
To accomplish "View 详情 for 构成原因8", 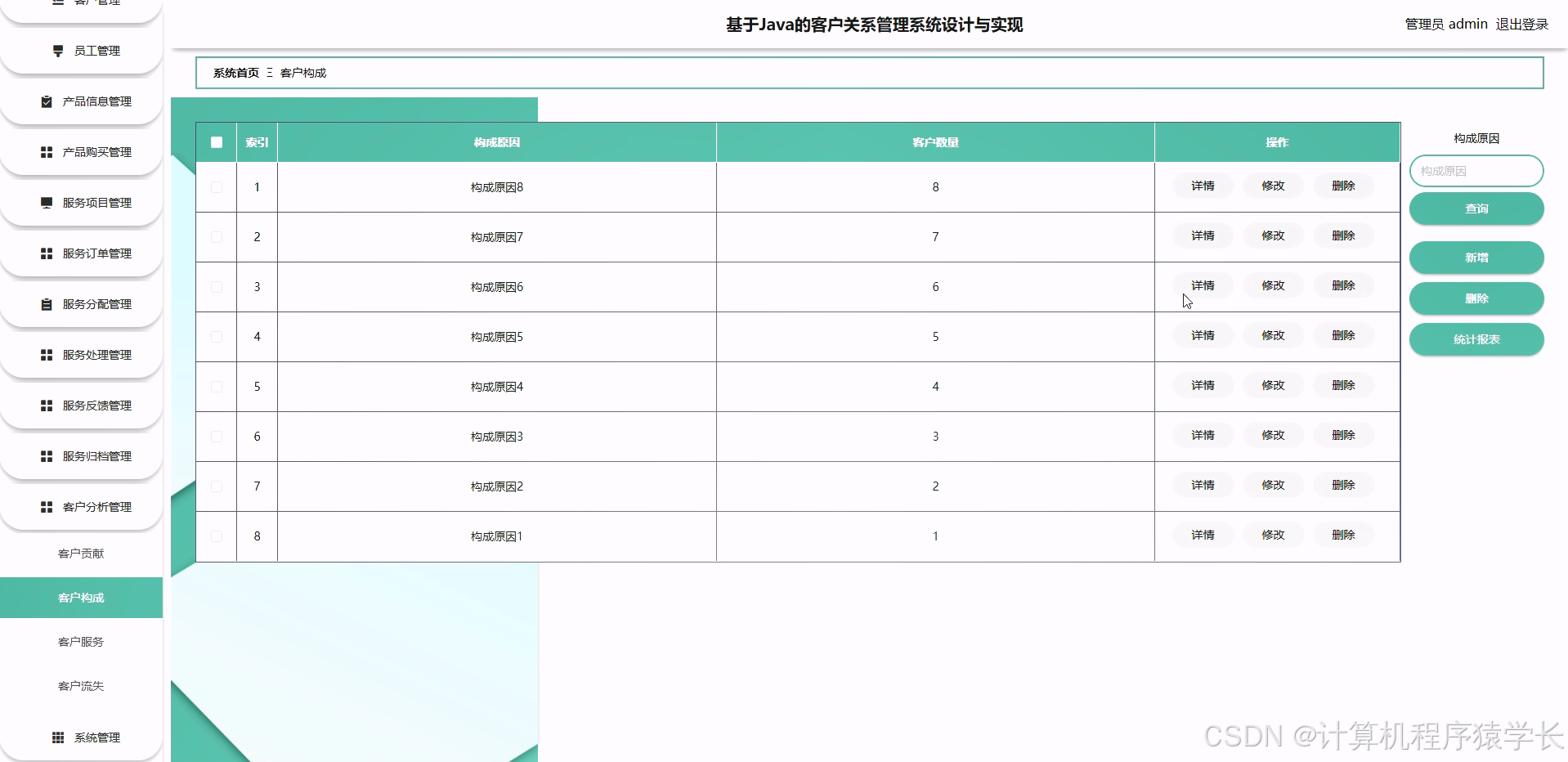I will (1203, 186).
